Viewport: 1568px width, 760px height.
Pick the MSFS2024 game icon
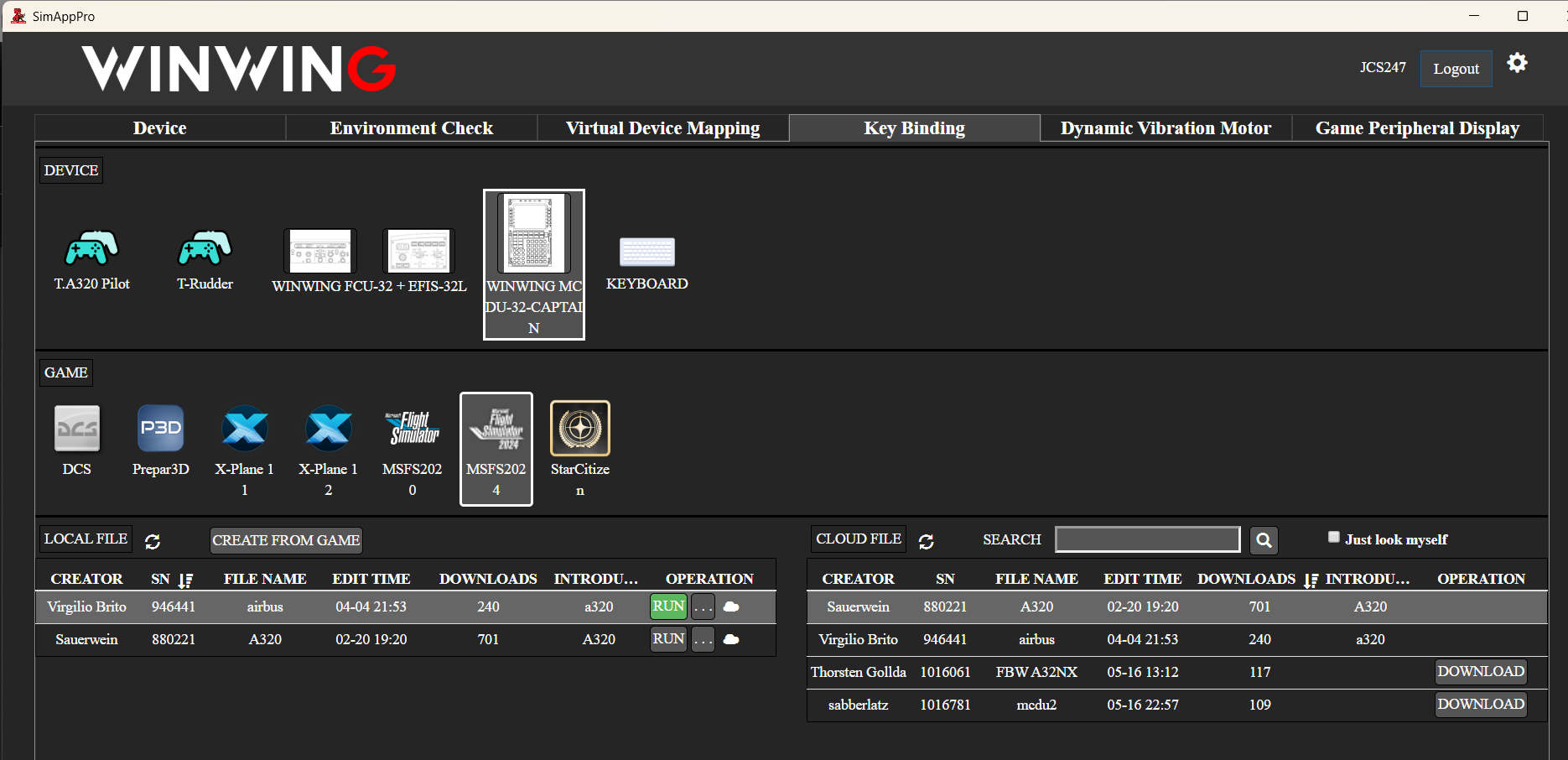pos(496,449)
